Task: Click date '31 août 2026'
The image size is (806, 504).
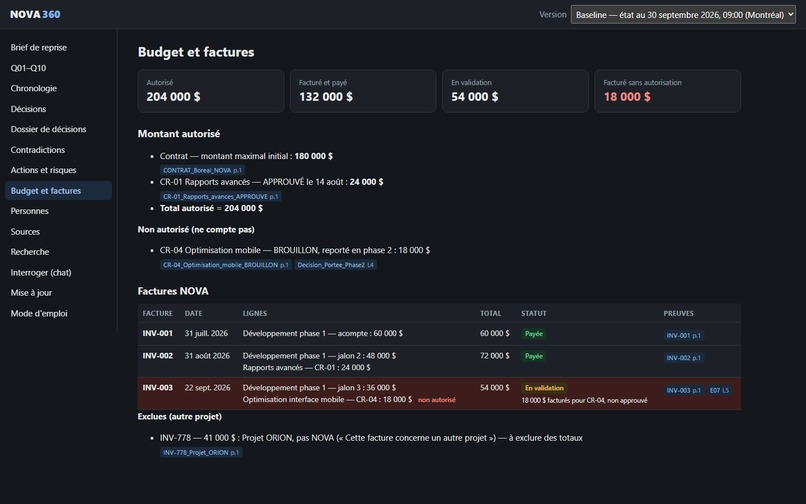Action: (207, 356)
